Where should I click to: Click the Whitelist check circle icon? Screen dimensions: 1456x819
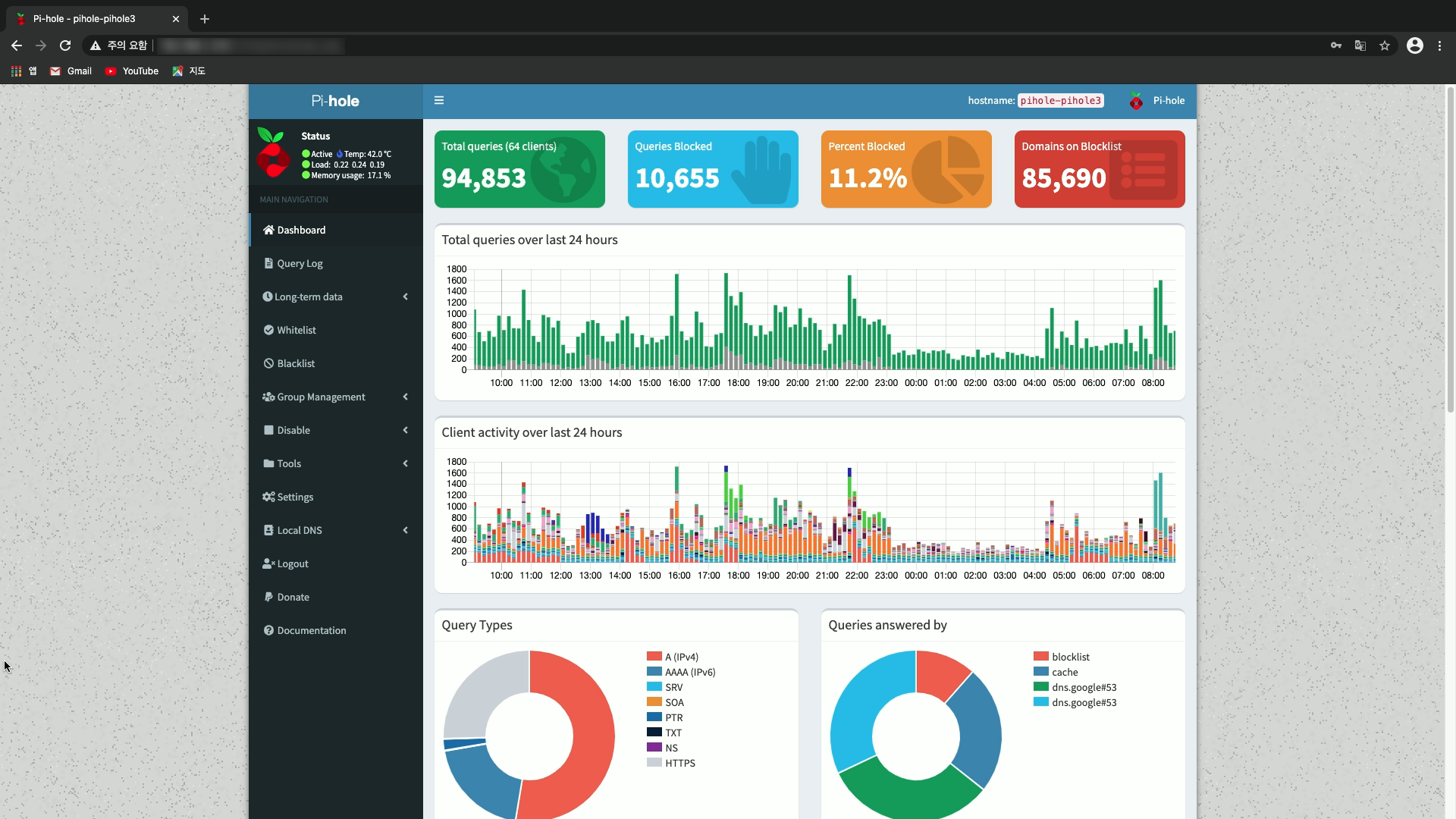[x=268, y=330]
